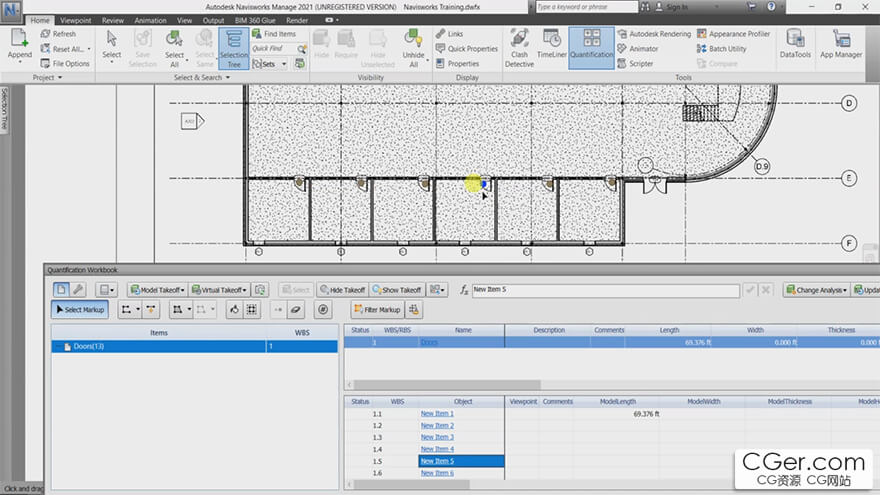
Task: Toggle the Selection Tree panel
Action: click(x=233, y=48)
